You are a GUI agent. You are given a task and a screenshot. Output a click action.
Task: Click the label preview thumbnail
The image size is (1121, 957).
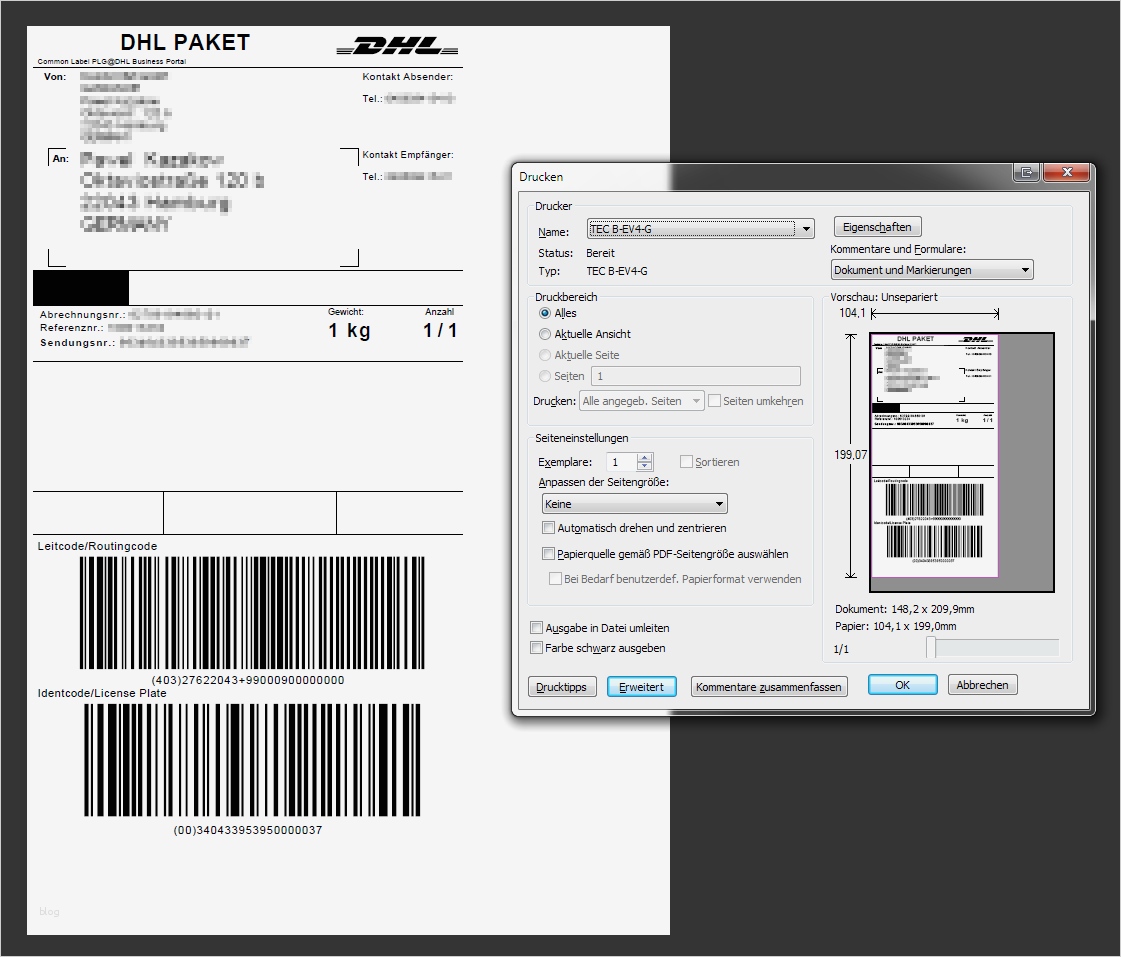934,455
